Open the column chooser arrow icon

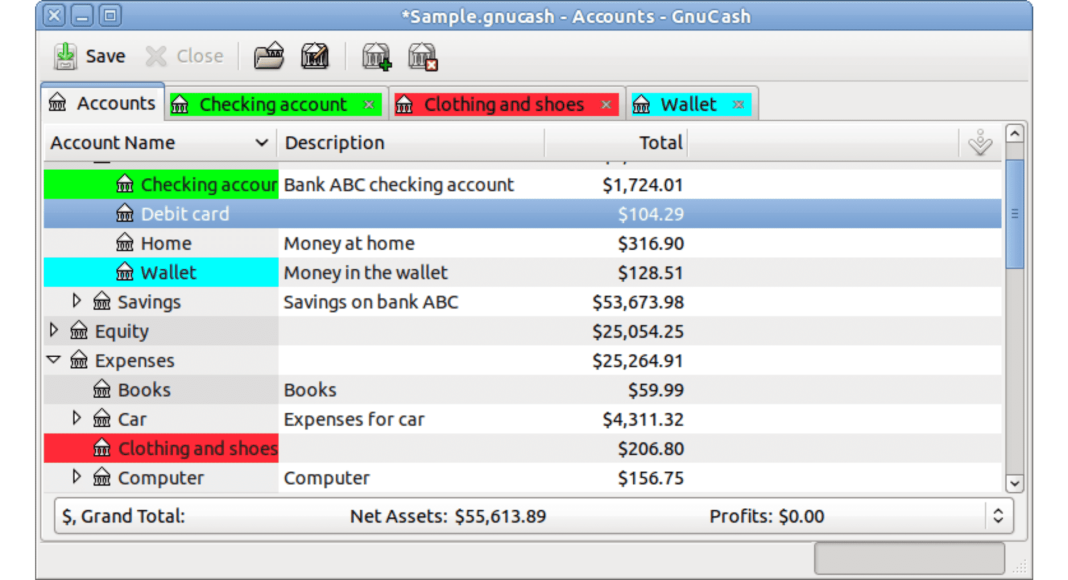(x=980, y=144)
